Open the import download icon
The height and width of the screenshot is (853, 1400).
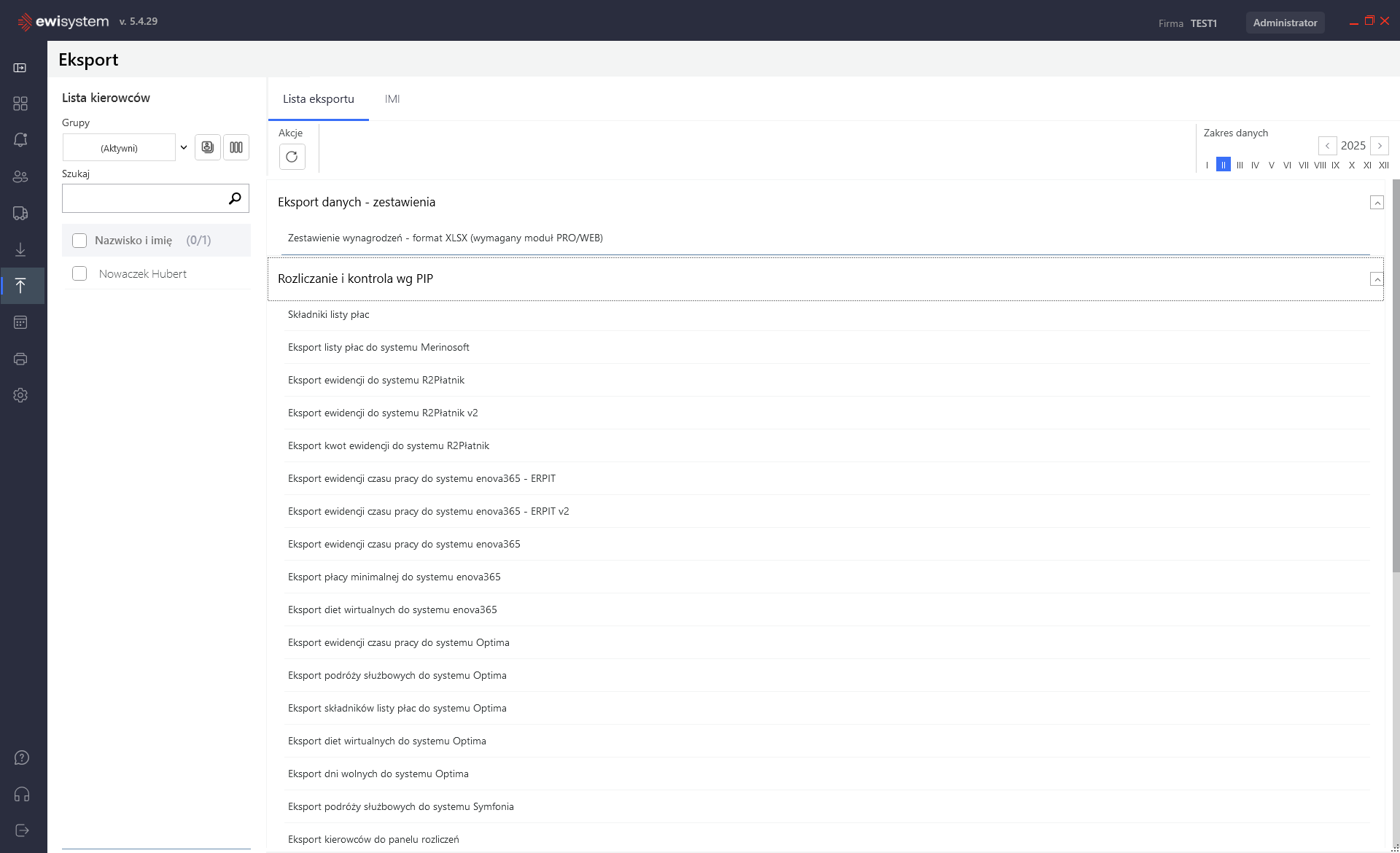[20, 249]
